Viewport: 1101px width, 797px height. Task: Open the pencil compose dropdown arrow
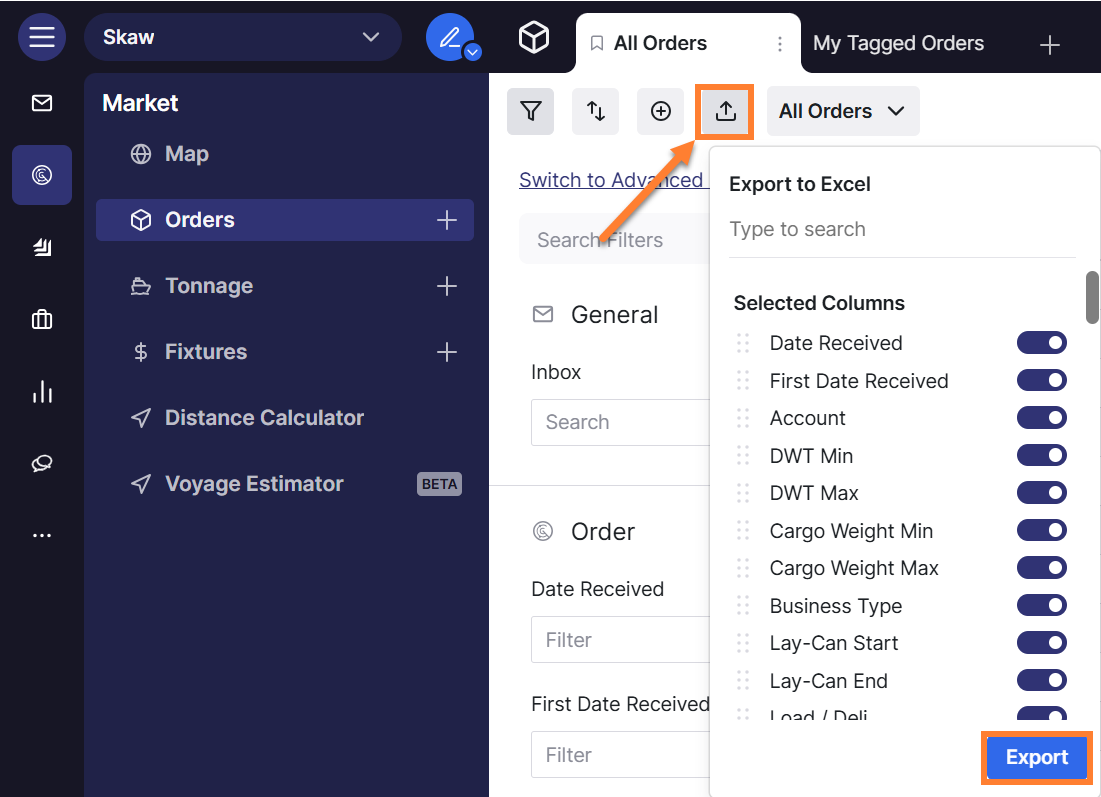coord(473,52)
